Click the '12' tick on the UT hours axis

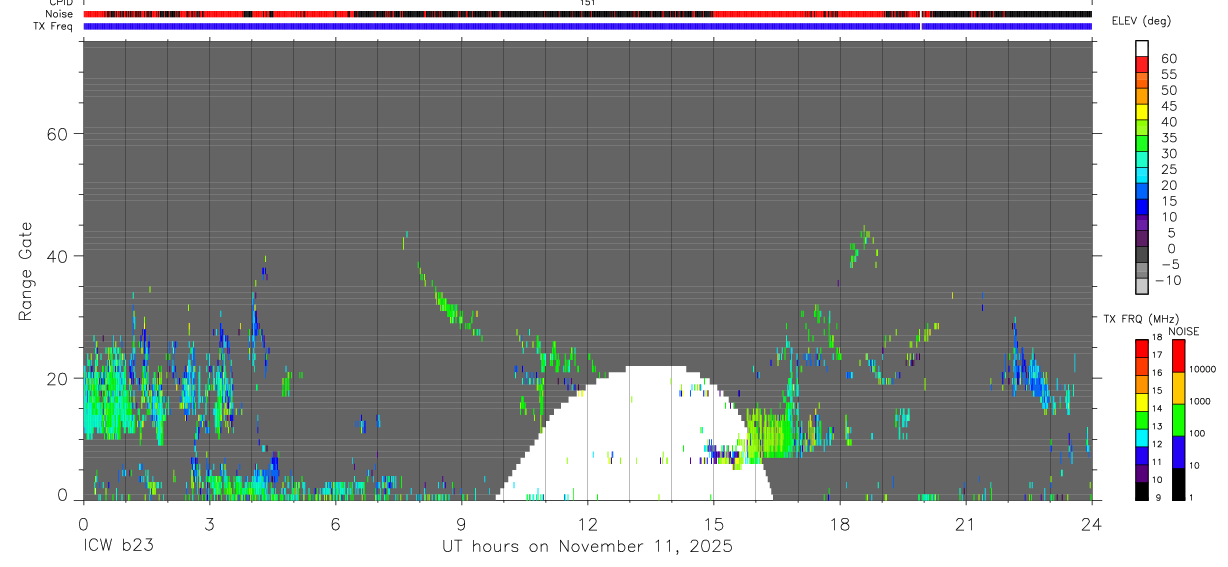588,523
